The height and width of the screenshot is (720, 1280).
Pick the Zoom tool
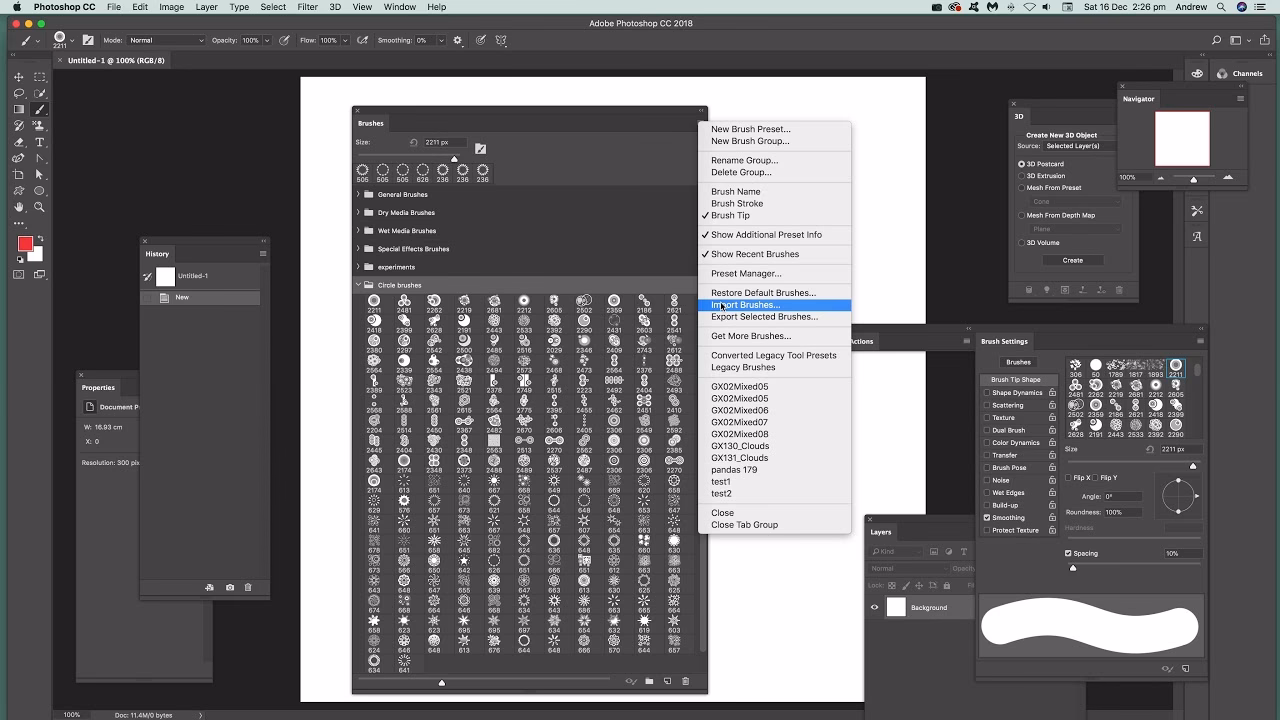[x=39, y=207]
